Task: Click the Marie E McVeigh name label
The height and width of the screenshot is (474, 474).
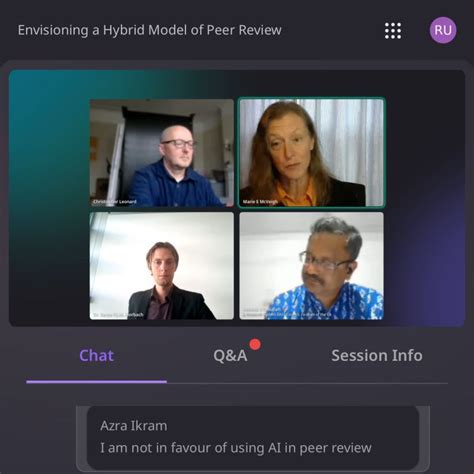Action: tap(260, 202)
